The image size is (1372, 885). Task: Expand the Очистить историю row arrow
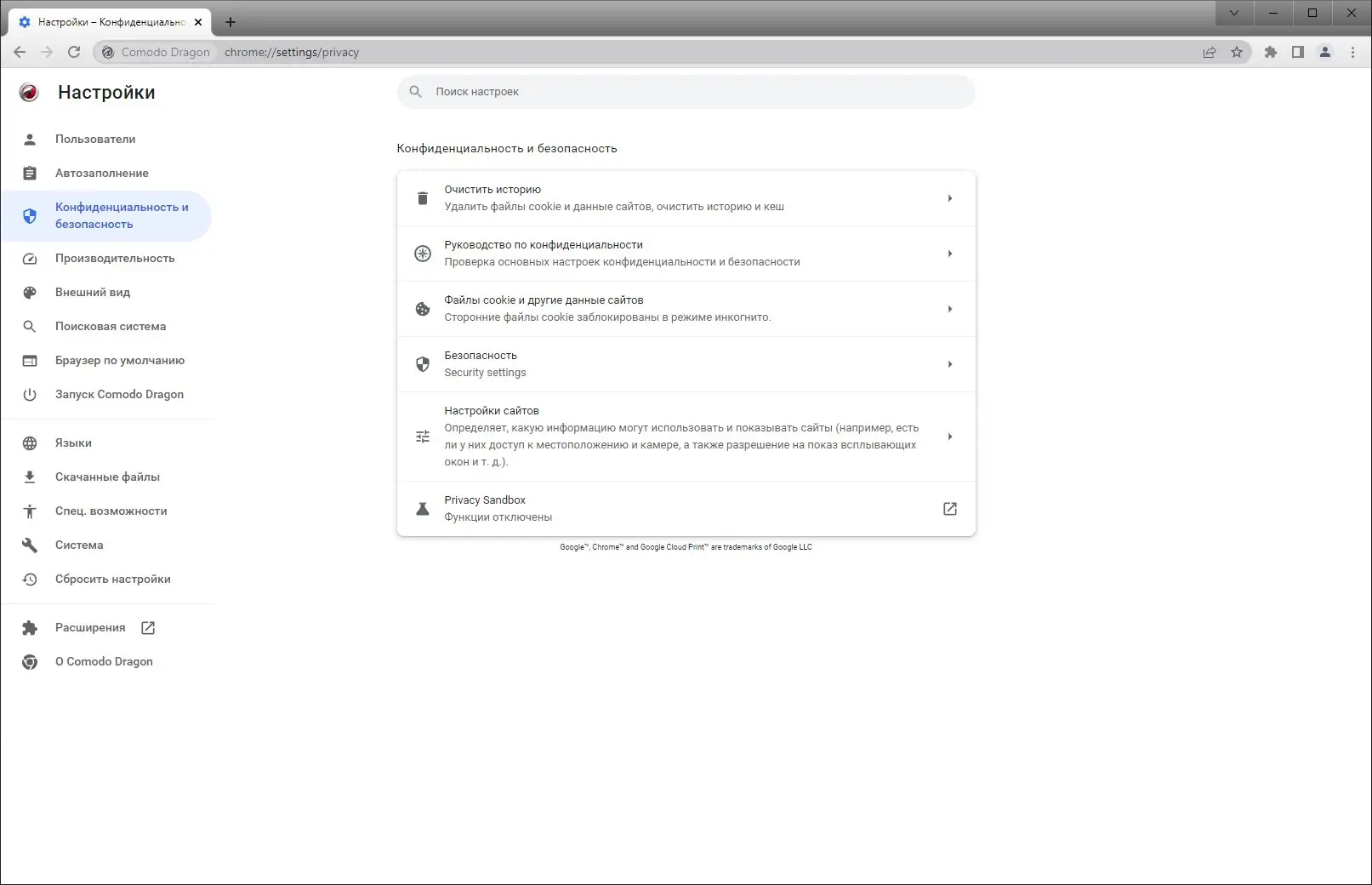950,198
